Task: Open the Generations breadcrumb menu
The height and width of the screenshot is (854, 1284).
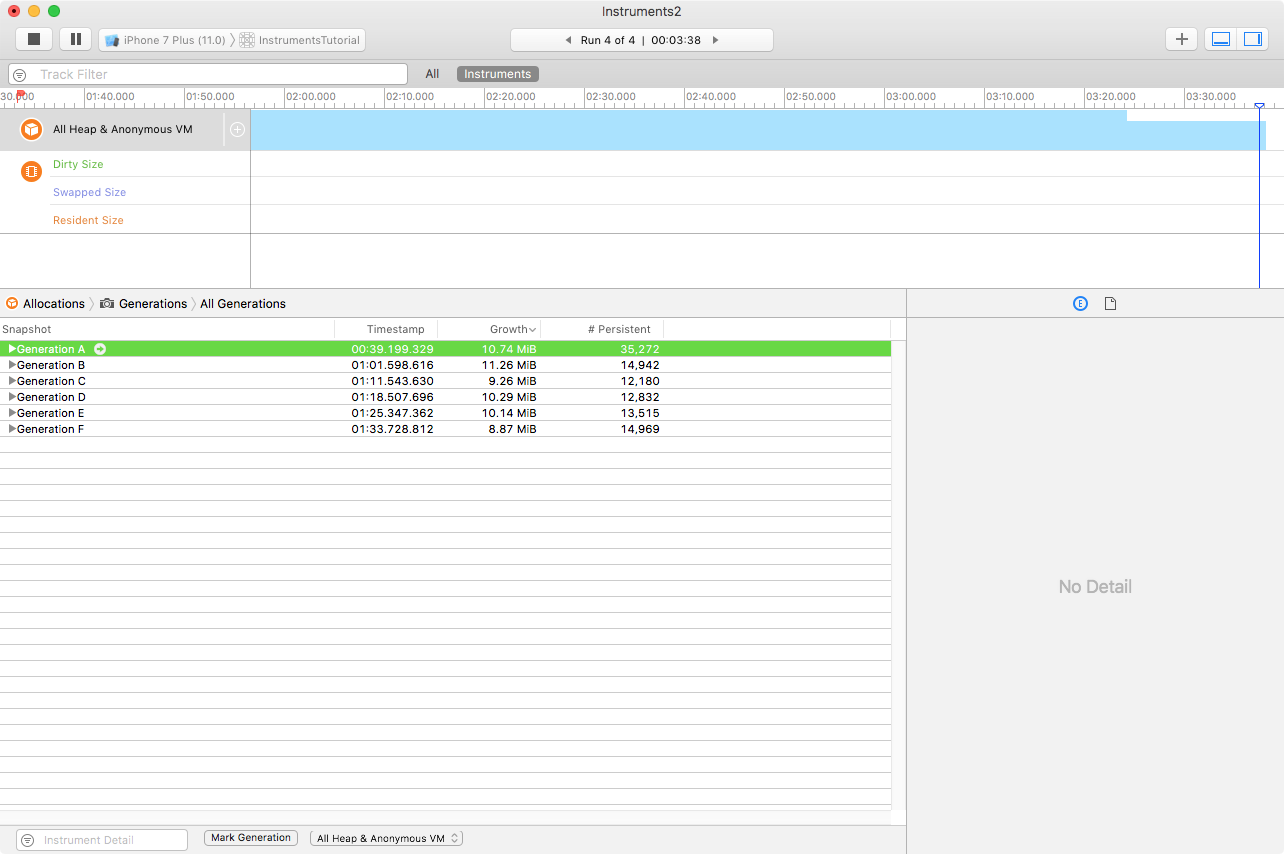Action: (x=143, y=304)
